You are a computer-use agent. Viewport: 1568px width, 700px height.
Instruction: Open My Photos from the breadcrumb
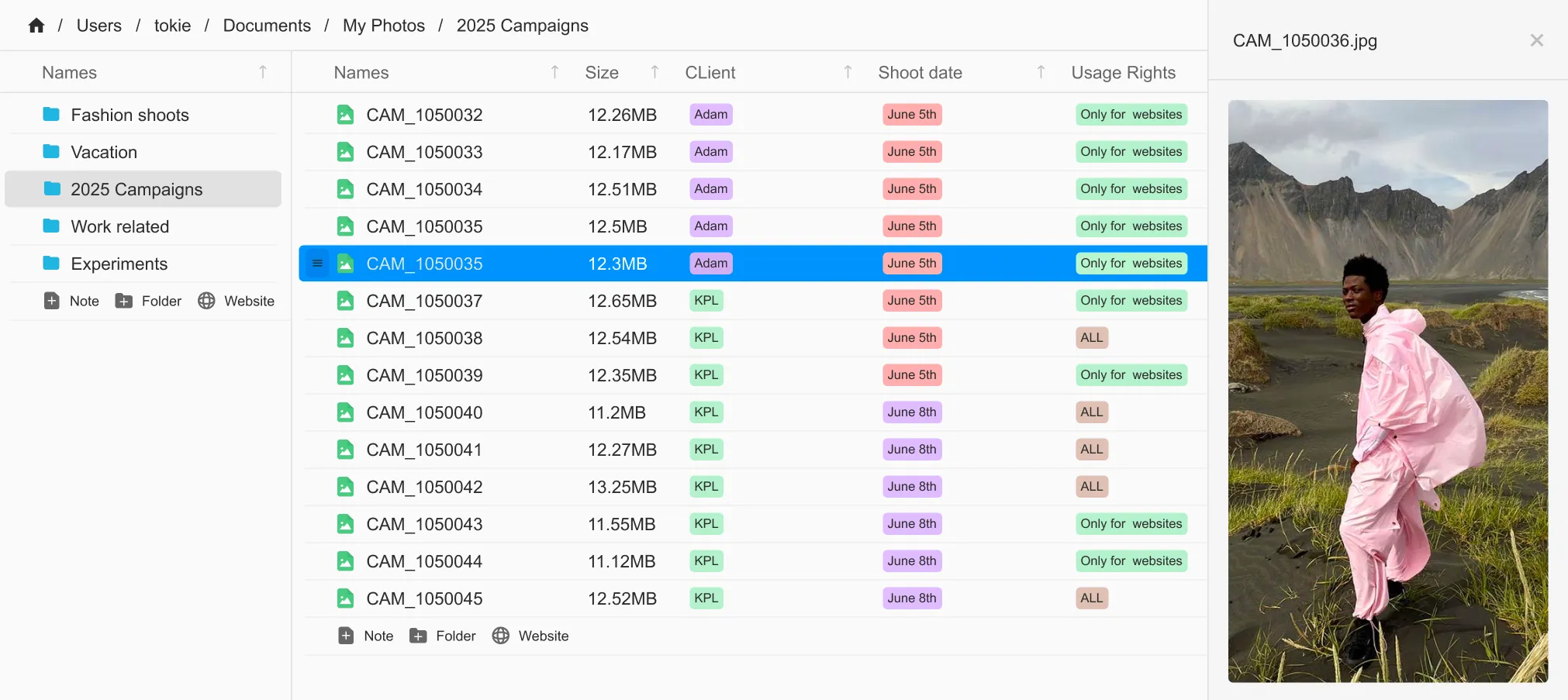coord(384,25)
